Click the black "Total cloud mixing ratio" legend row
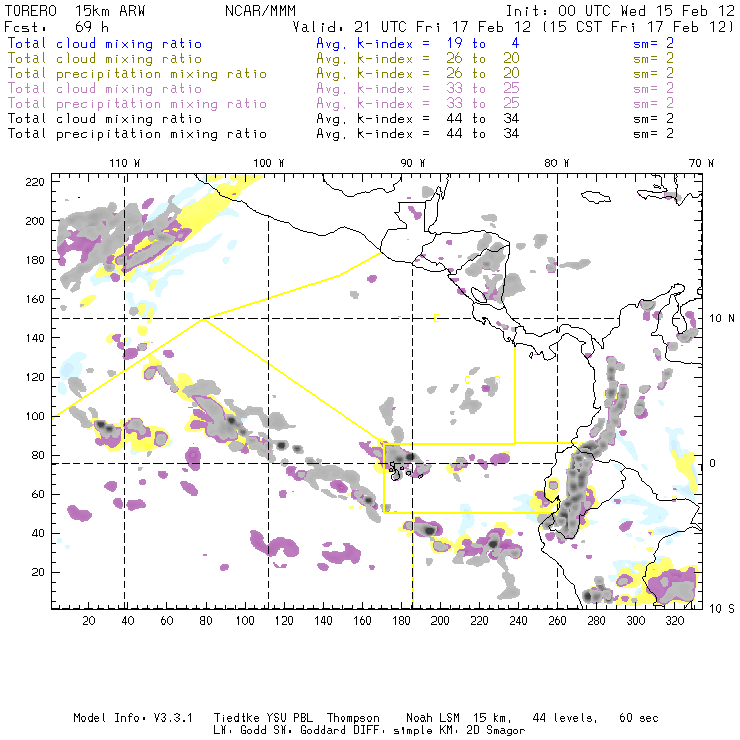The height and width of the screenshot is (740, 740). pos(105,118)
